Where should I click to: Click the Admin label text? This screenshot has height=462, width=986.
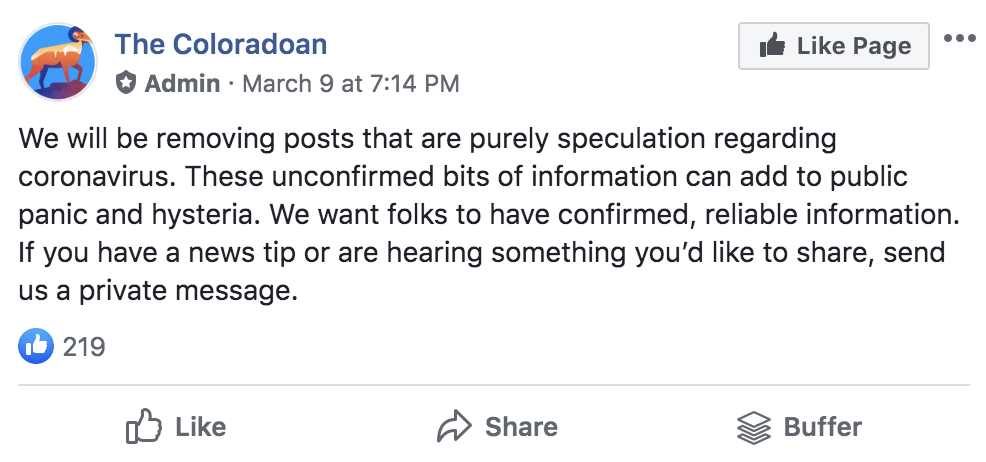(x=182, y=83)
